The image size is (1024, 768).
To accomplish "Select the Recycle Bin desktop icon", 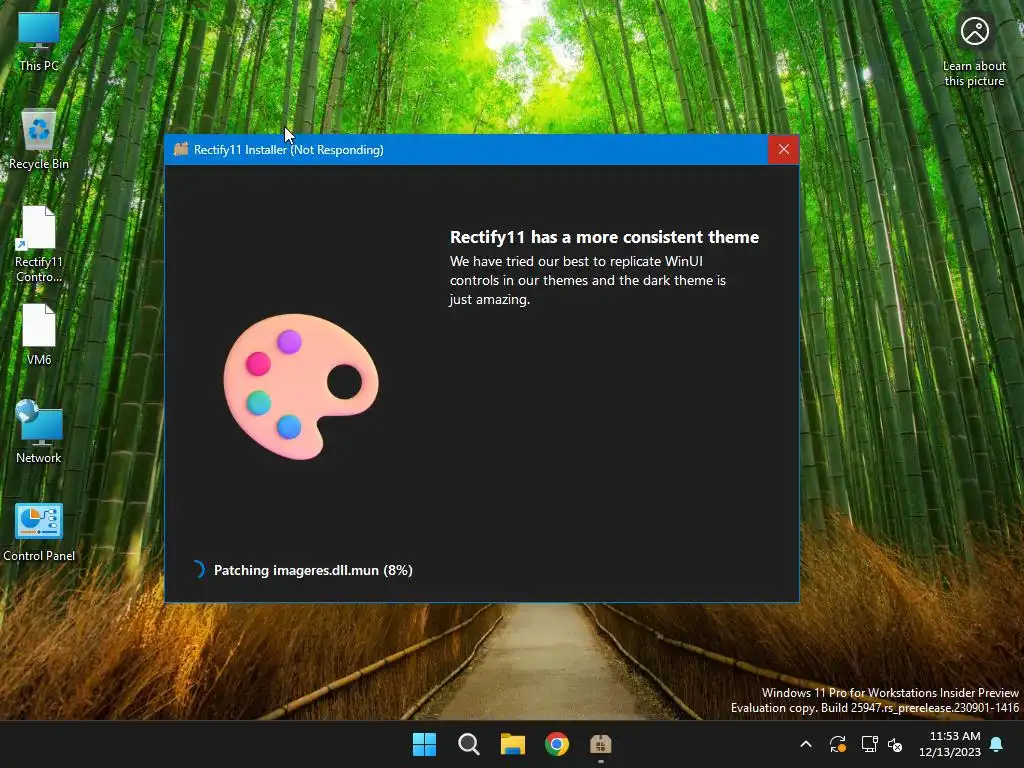I will tap(39, 138).
